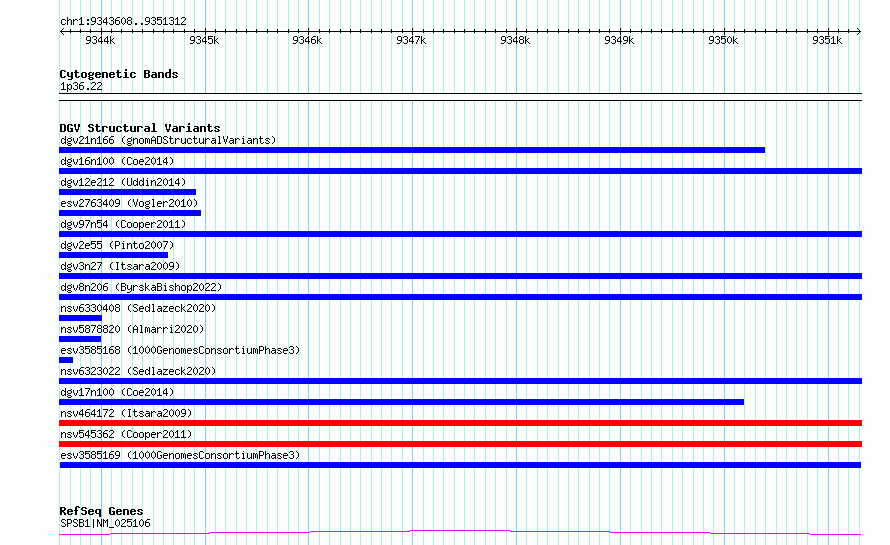Viewport: 890px width, 545px height.
Task: Click the RefSeq Genes track title
Action: point(101,512)
